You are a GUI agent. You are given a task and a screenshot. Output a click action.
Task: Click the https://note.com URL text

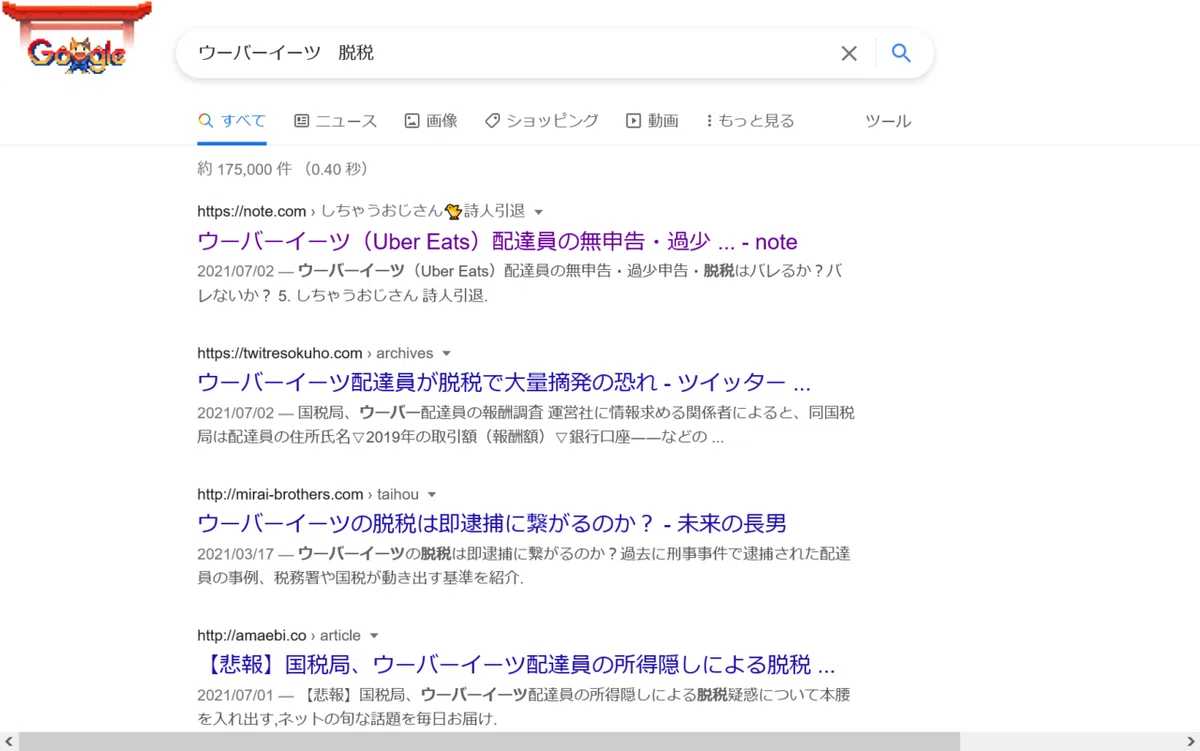[251, 211]
